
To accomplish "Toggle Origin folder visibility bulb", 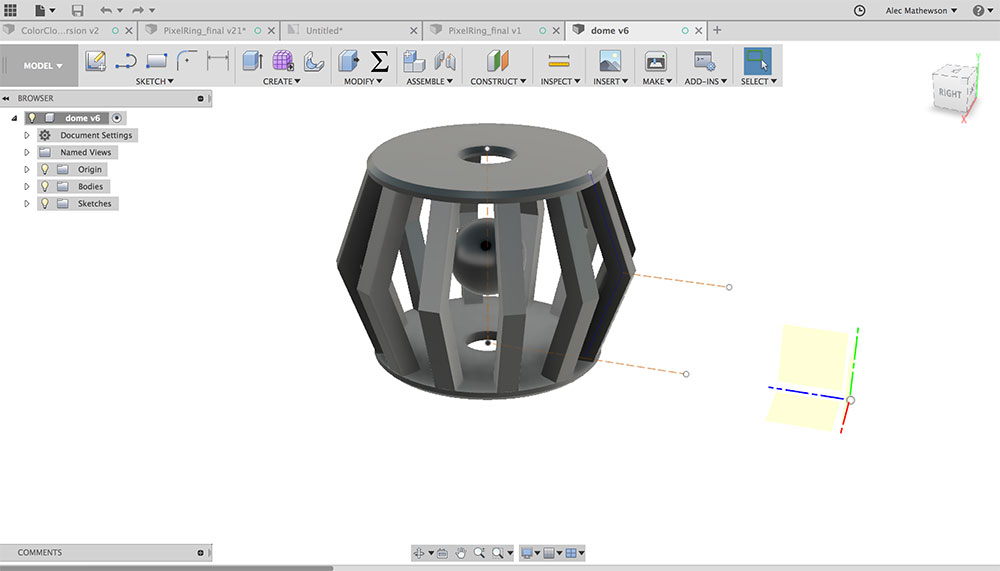I will pos(45,170).
